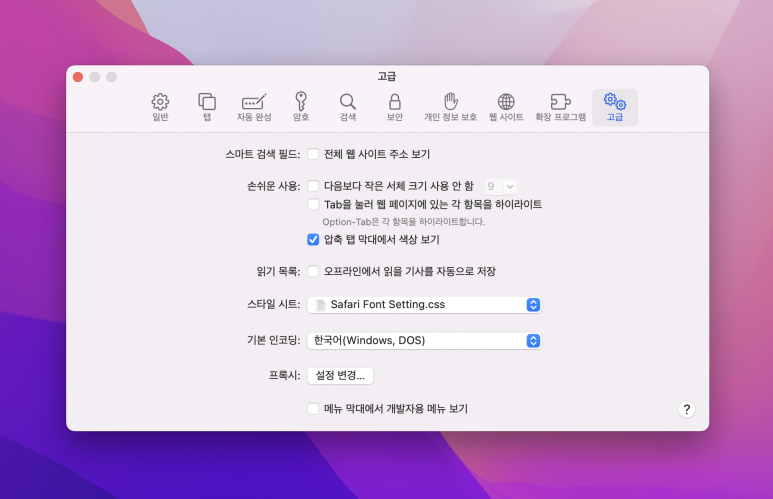Click the Option-Tab은 각 항목을 하이라이트합니다 hint text
Viewport: 773px width, 499px height.
click(404, 222)
